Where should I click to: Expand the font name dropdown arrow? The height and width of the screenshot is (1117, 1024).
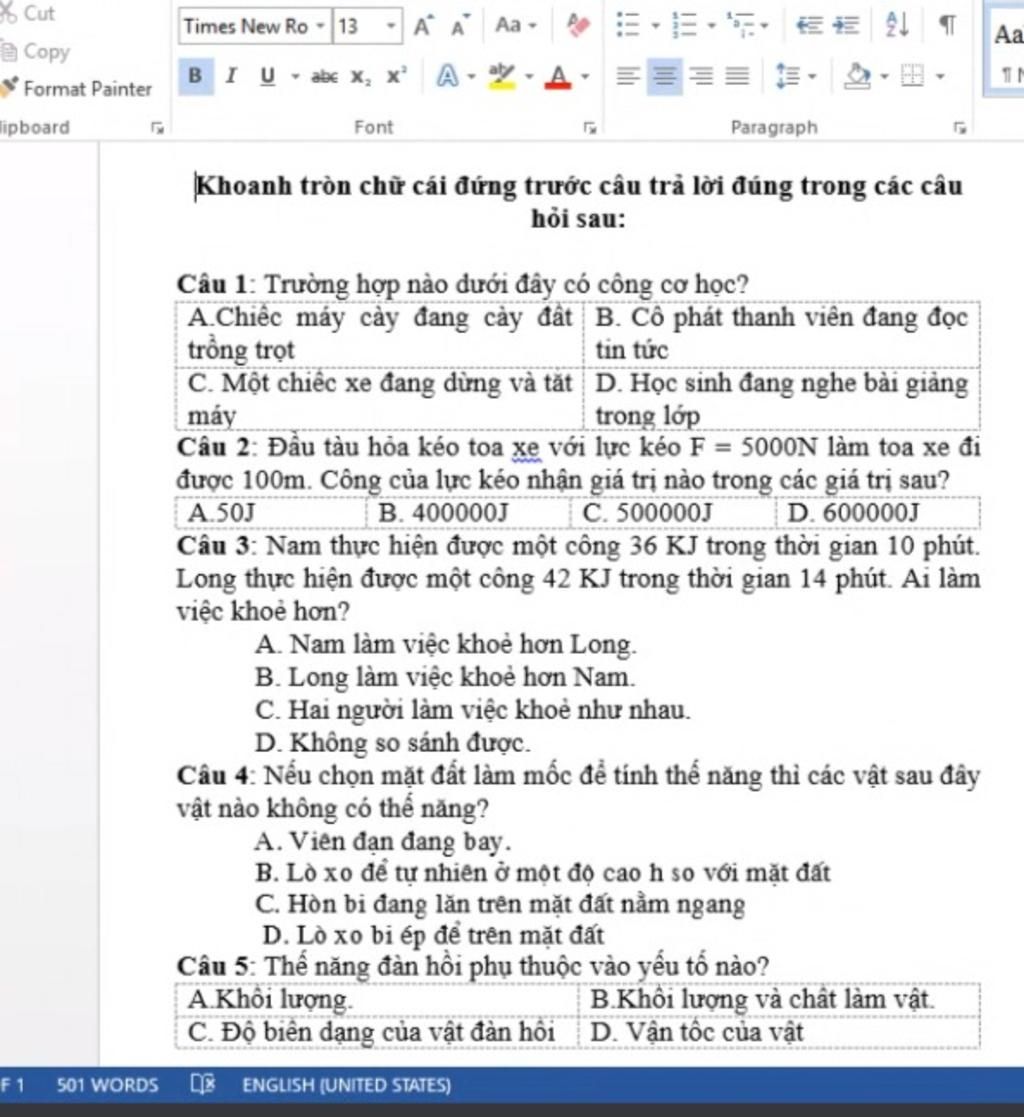pos(321,26)
